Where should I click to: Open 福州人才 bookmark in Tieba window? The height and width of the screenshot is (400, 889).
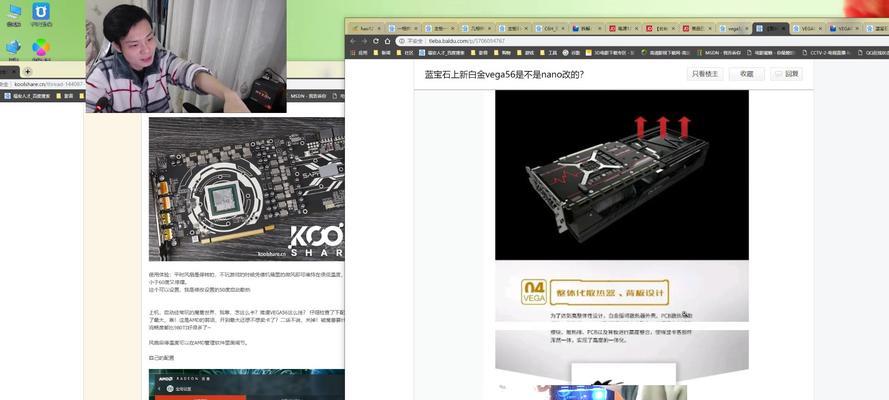(442, 53)
